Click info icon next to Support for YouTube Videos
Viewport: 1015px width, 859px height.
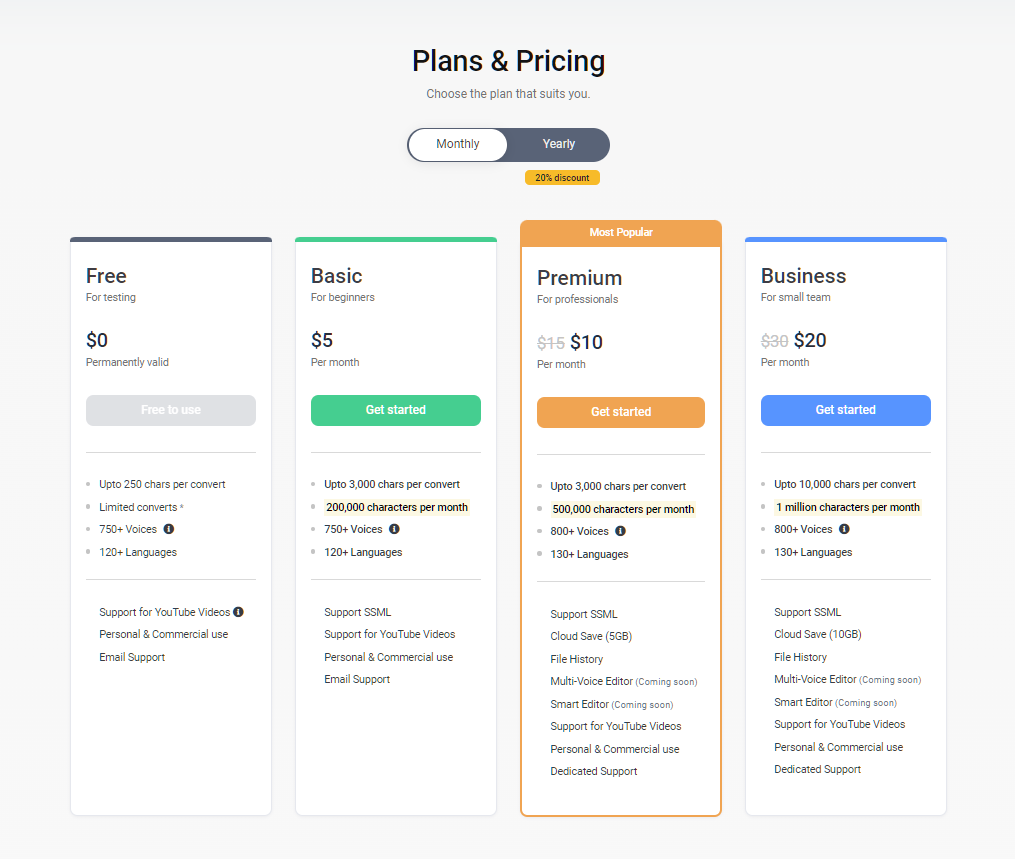(238, 612)
